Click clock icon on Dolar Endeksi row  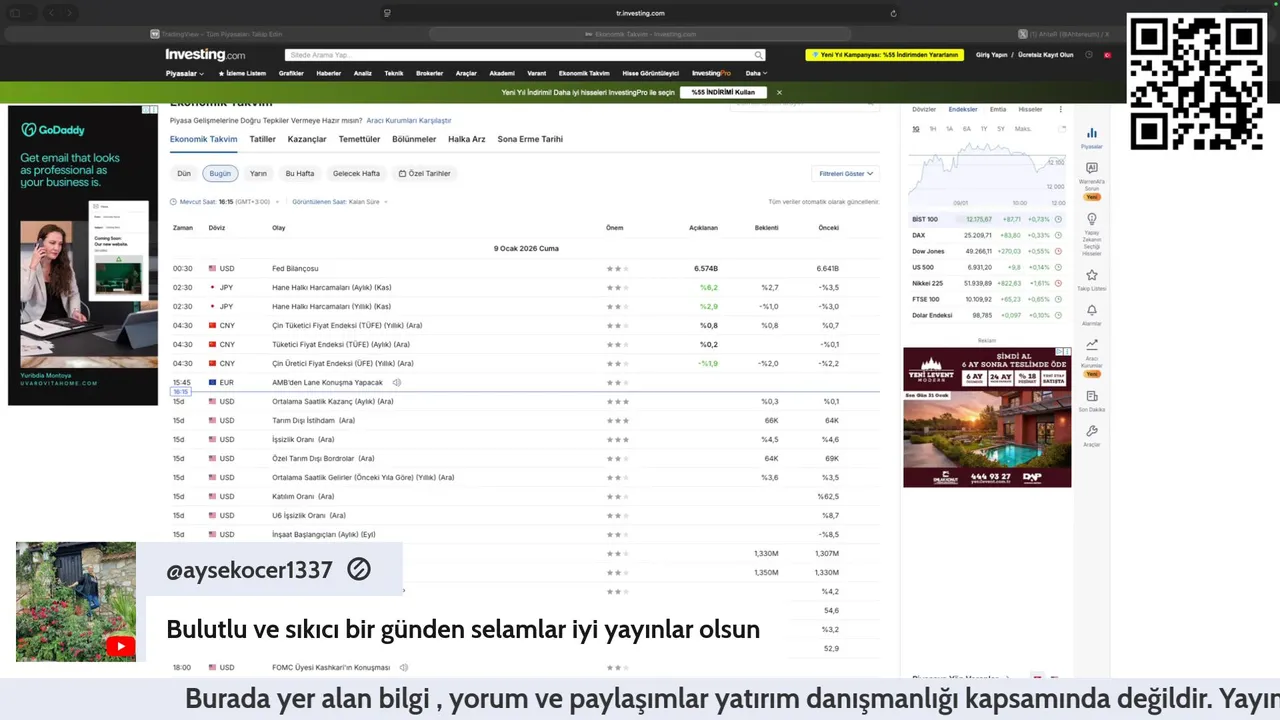click(x=1058, y=315)
